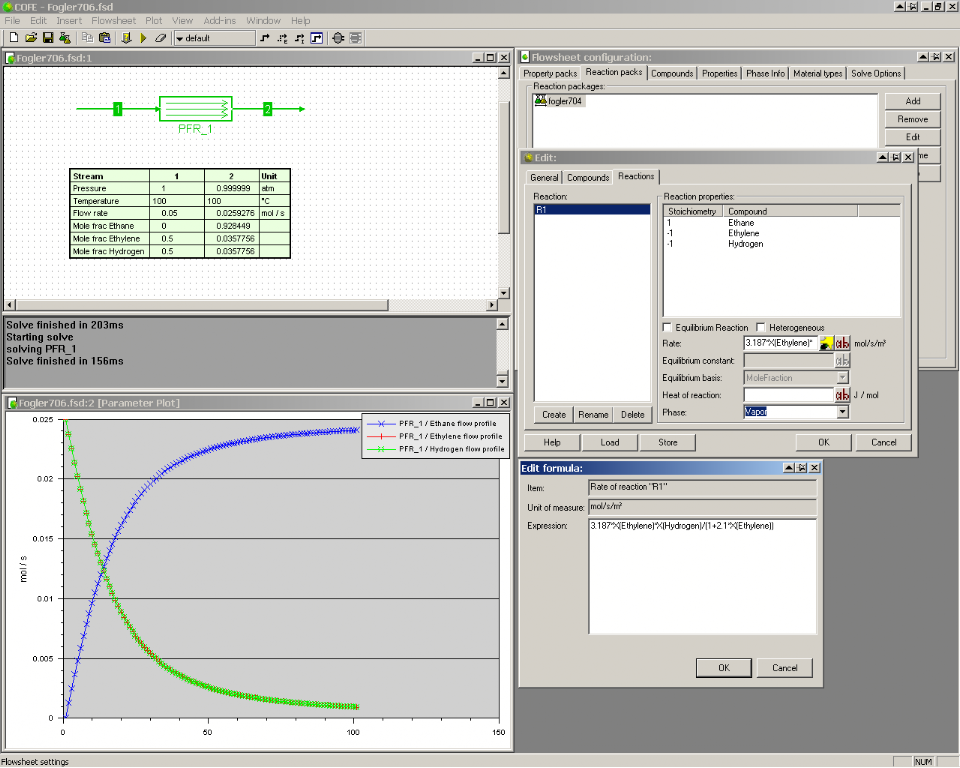Click the yellow Solve play arrow
960x768 pixels.
click(143, 38)
